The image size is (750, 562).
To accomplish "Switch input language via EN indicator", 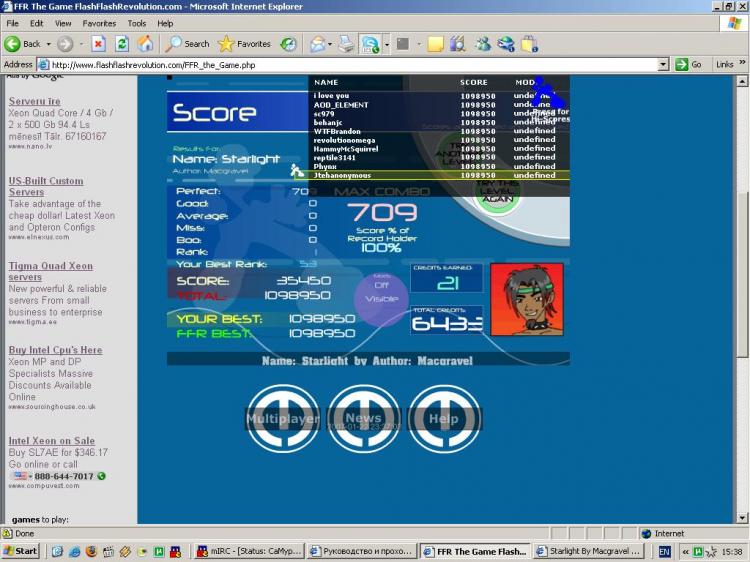I will (664, 551).
